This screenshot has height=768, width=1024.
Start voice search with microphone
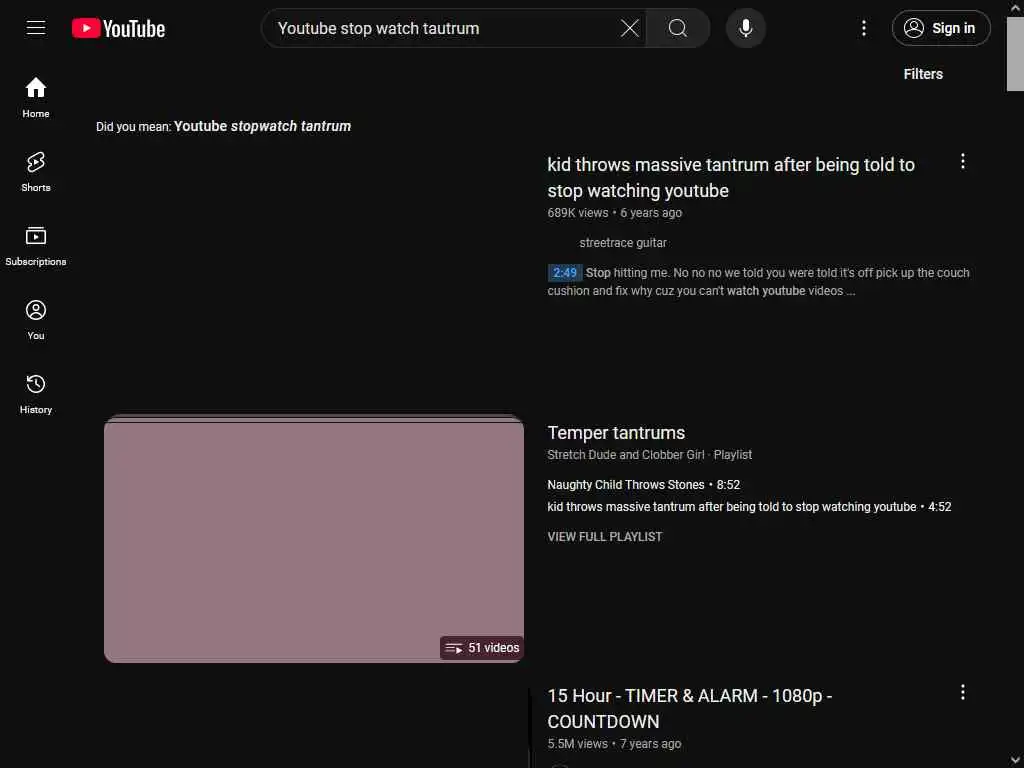(746, 28)
